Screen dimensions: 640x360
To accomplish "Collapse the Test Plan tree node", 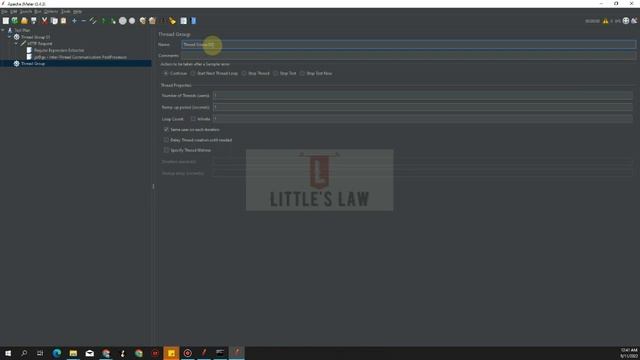I will click(3, 30).
